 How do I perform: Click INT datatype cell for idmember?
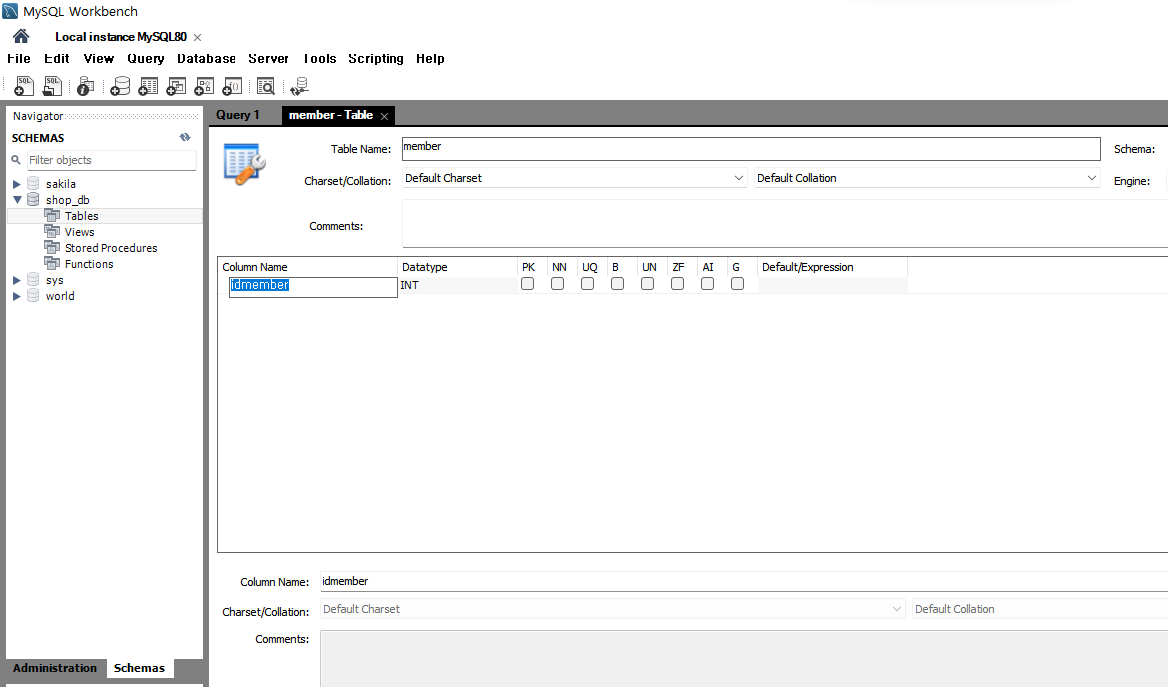(x=457, y=285)
